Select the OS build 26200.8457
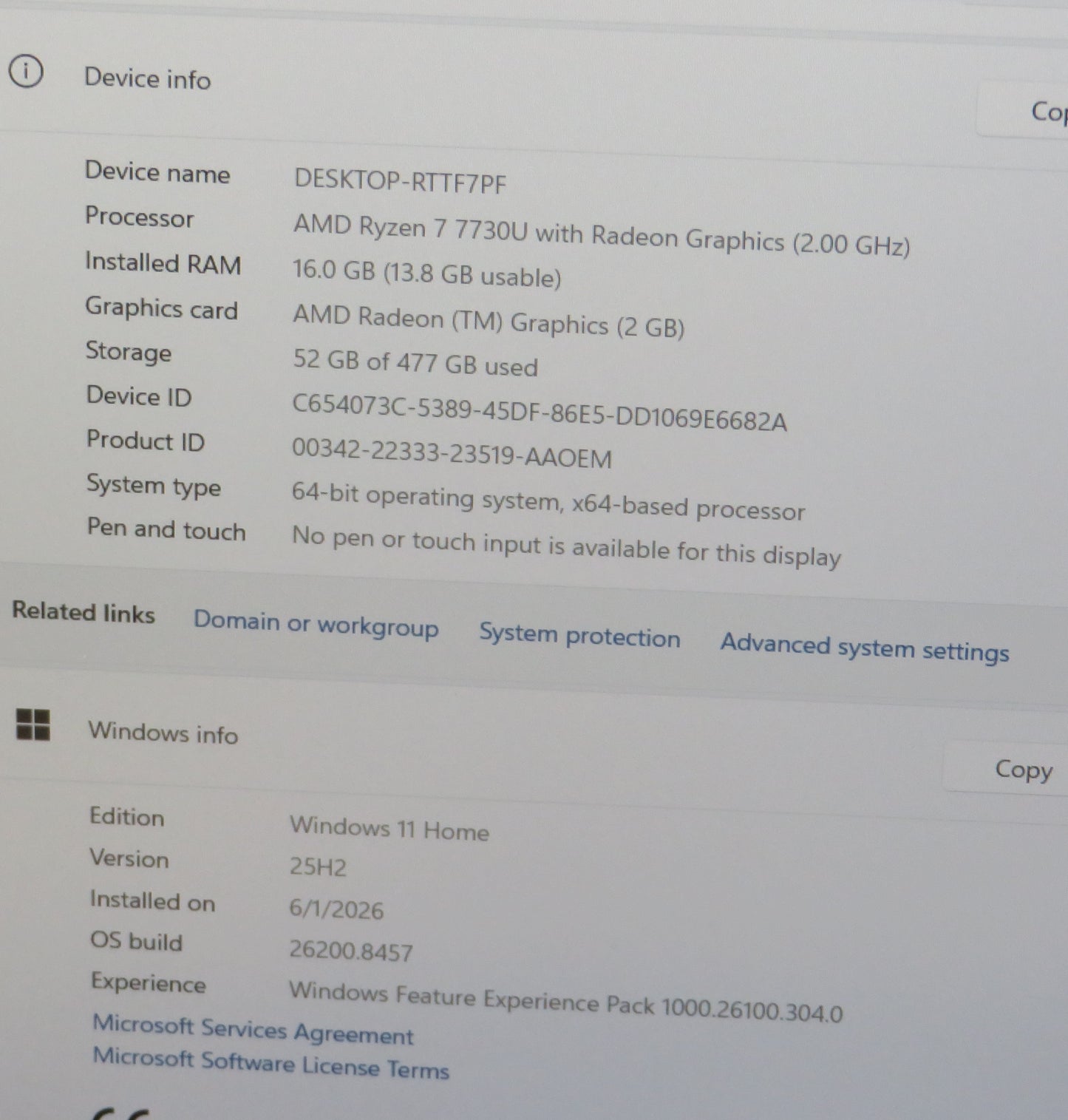Viewport: 1068px width, 1120px height. pos(351,950)
